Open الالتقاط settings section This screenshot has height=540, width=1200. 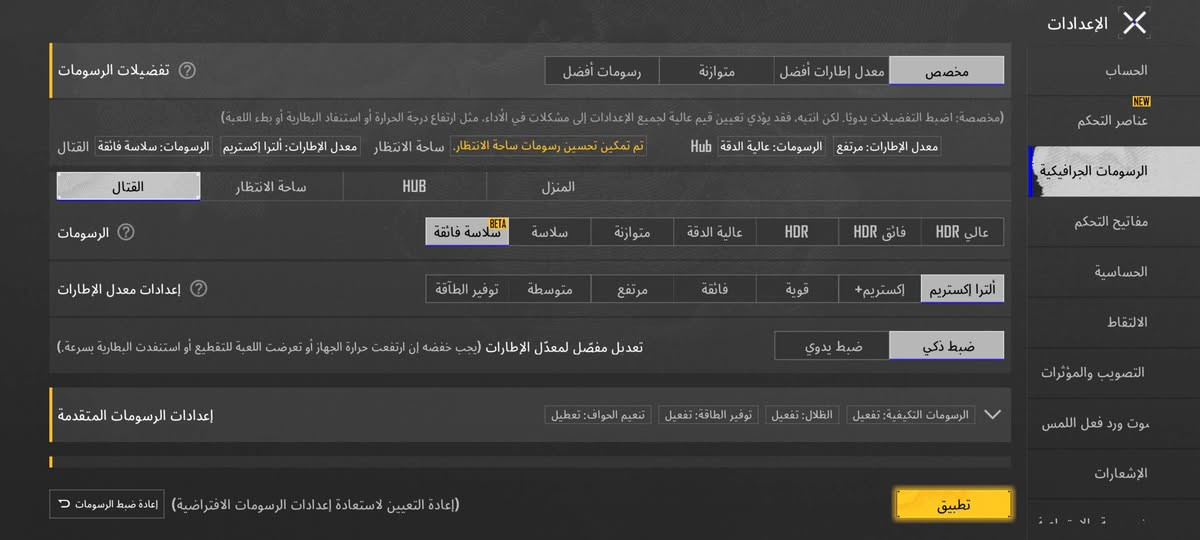pos(1114,322)
